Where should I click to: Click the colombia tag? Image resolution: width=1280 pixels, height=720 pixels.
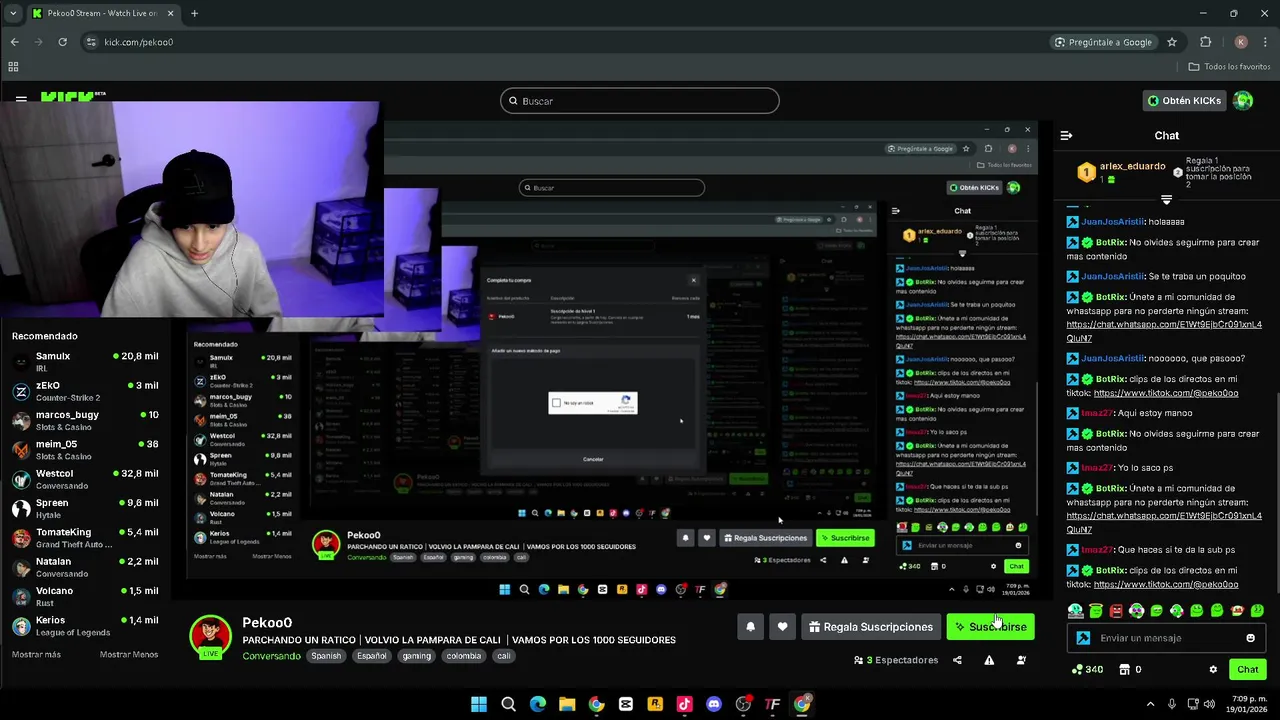(x=463, y=656)
